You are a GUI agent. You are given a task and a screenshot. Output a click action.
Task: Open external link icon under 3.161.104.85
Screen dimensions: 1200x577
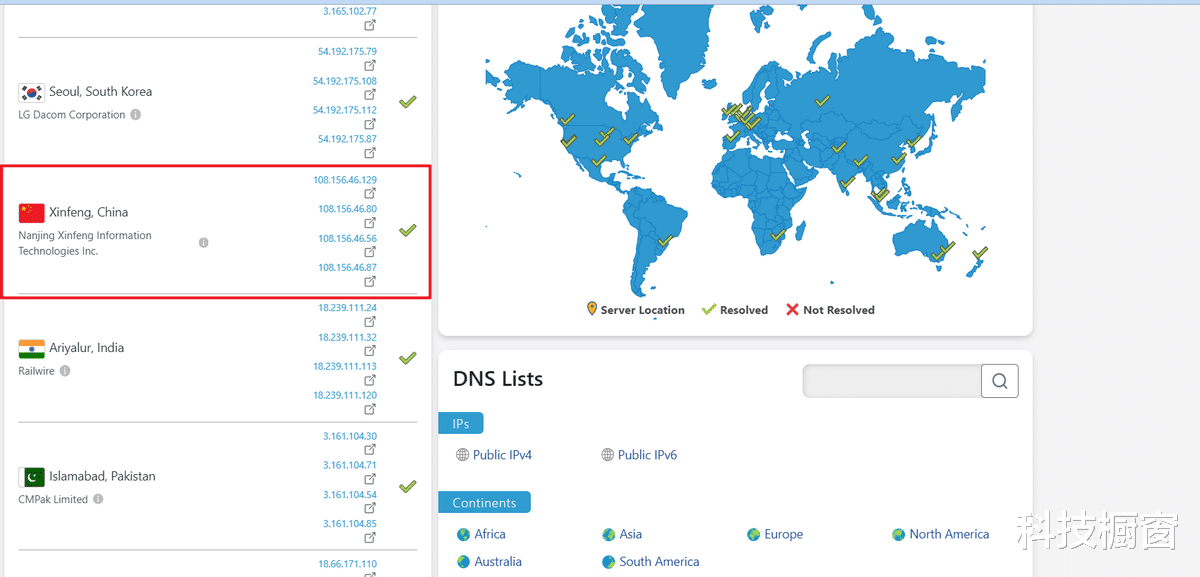[x=370, y=537]
